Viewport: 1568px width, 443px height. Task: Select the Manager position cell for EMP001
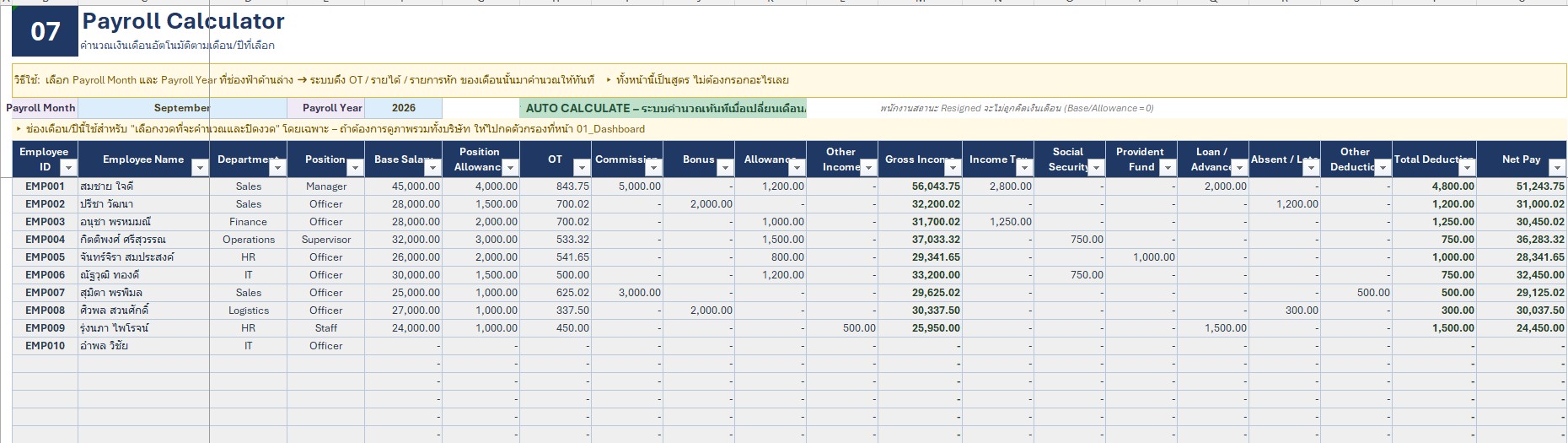click(325, 186)
